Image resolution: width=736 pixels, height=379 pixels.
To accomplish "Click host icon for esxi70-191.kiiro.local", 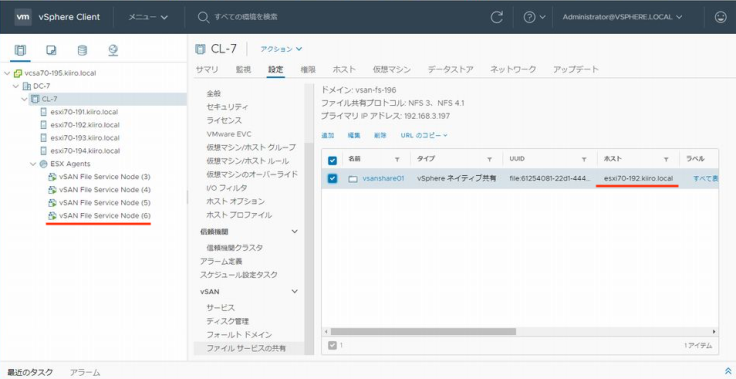I will click(44, 112).
